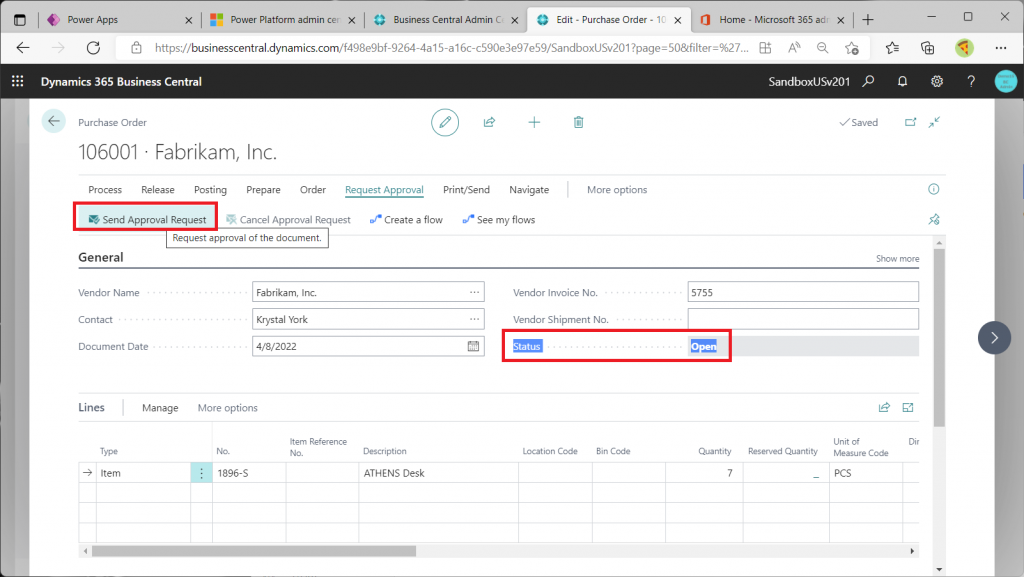
Task: Open the FactBox info pane icon
Action: 934,189
